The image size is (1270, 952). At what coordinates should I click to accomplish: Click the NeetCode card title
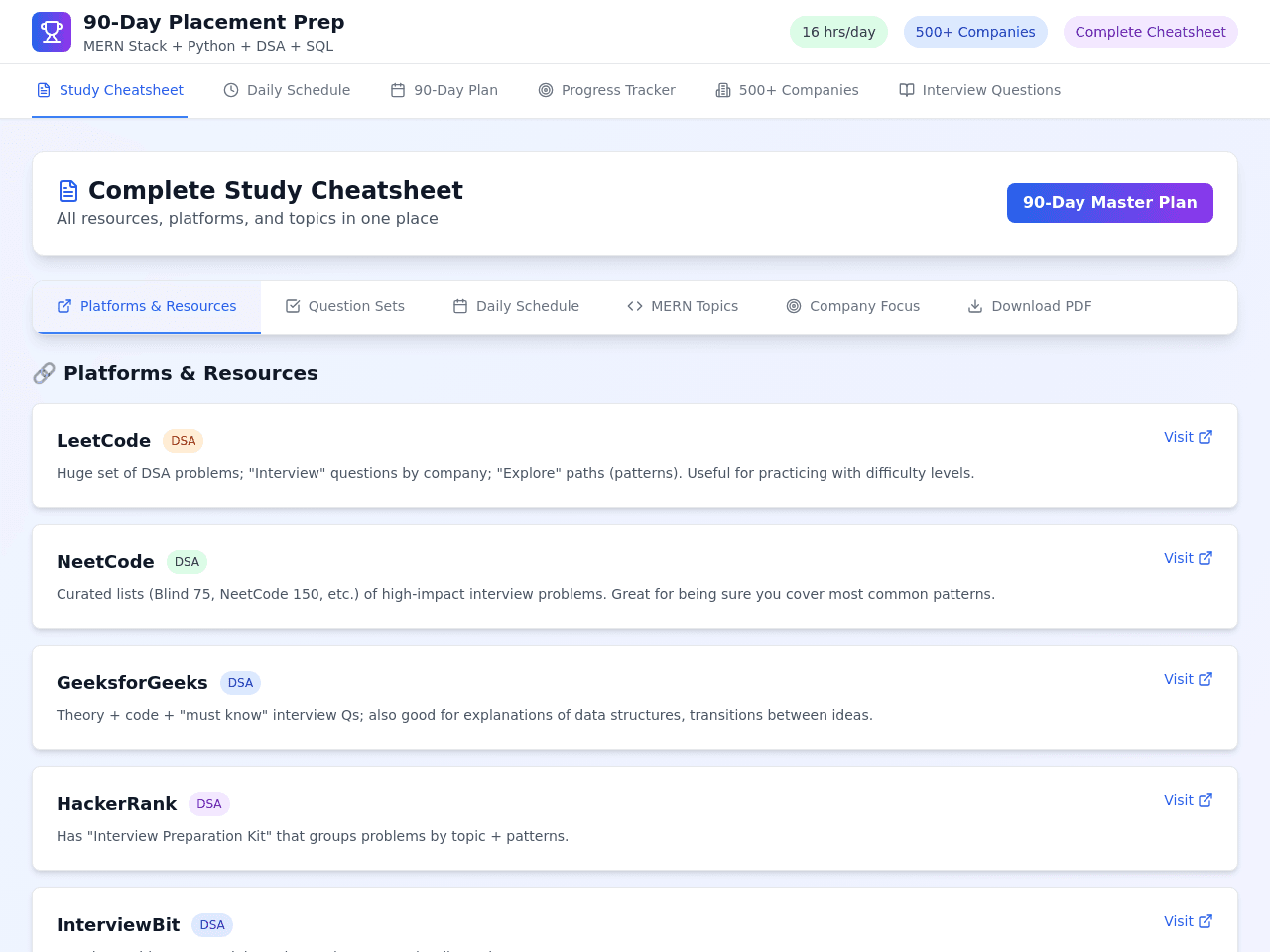105,562
